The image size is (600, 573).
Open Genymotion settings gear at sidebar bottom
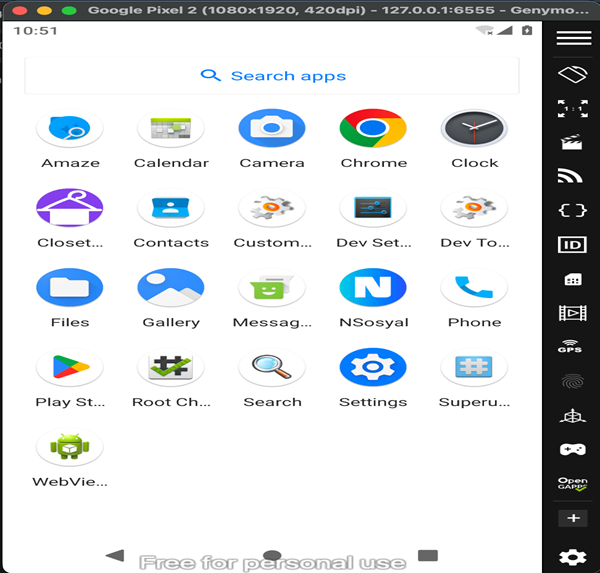coord(572,557)
